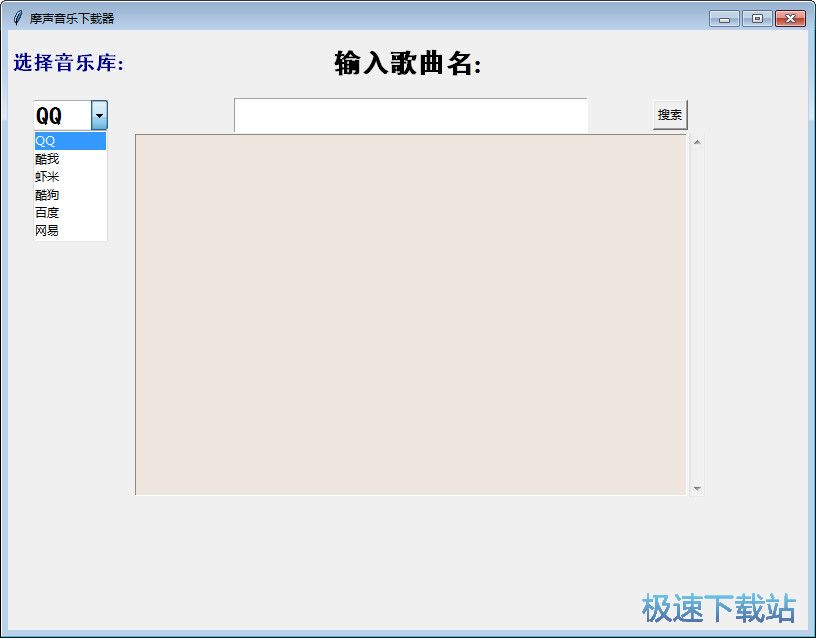Click the 选择音乐库 label
816x638 pixels.
(69, 63)
